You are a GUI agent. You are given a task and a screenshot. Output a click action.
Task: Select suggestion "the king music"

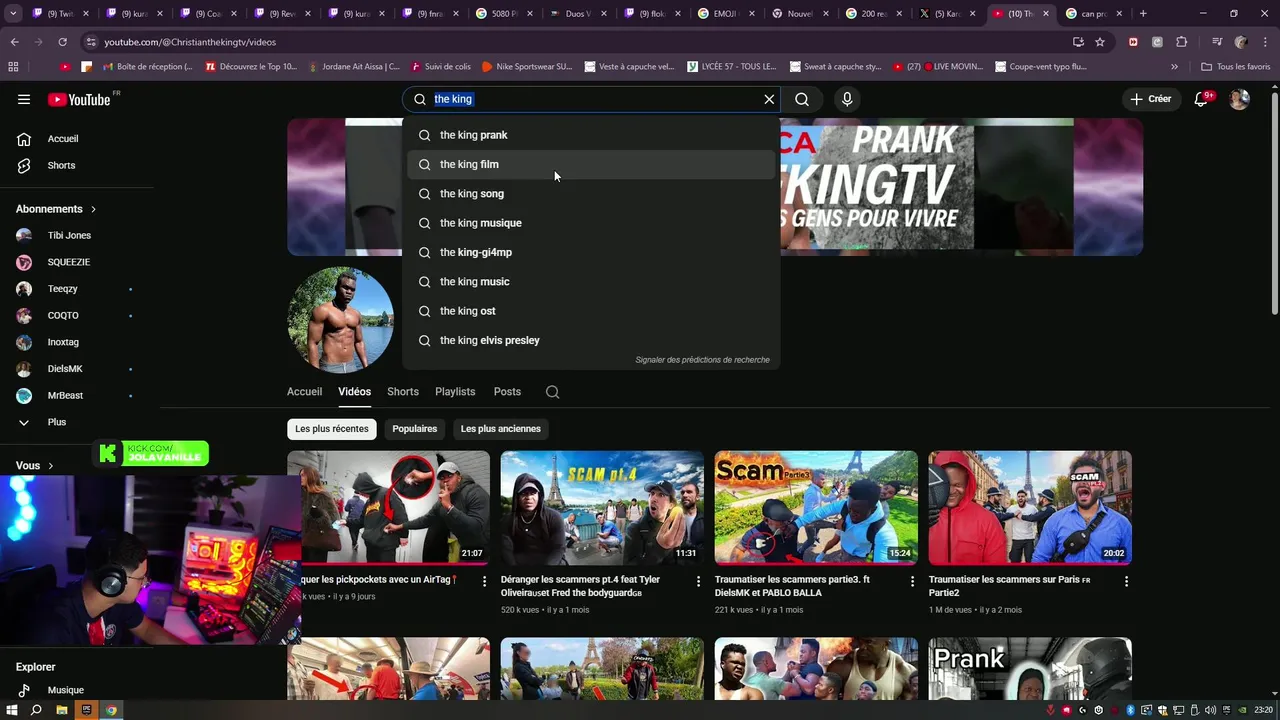point(591,282)
